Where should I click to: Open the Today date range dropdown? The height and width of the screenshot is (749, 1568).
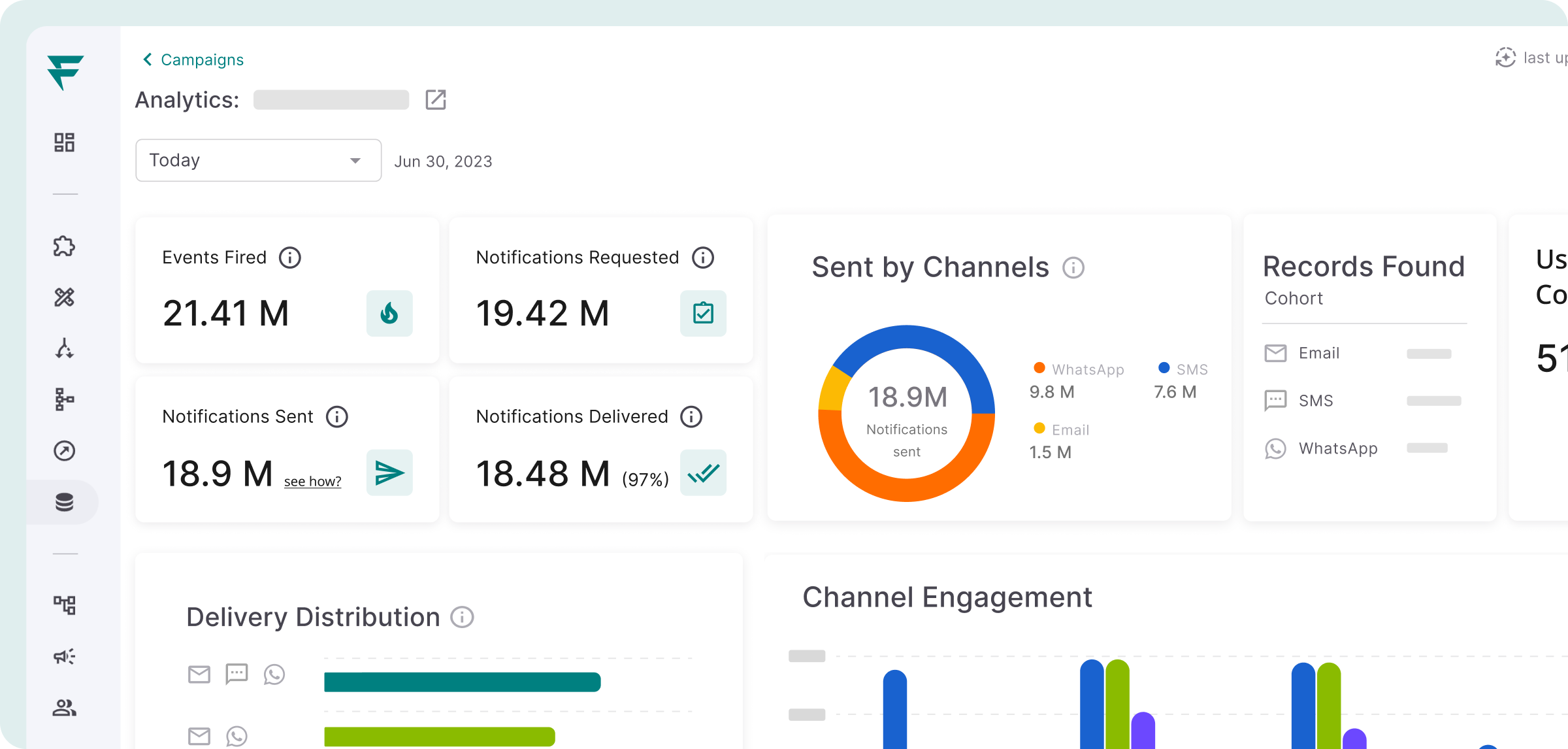258,160
